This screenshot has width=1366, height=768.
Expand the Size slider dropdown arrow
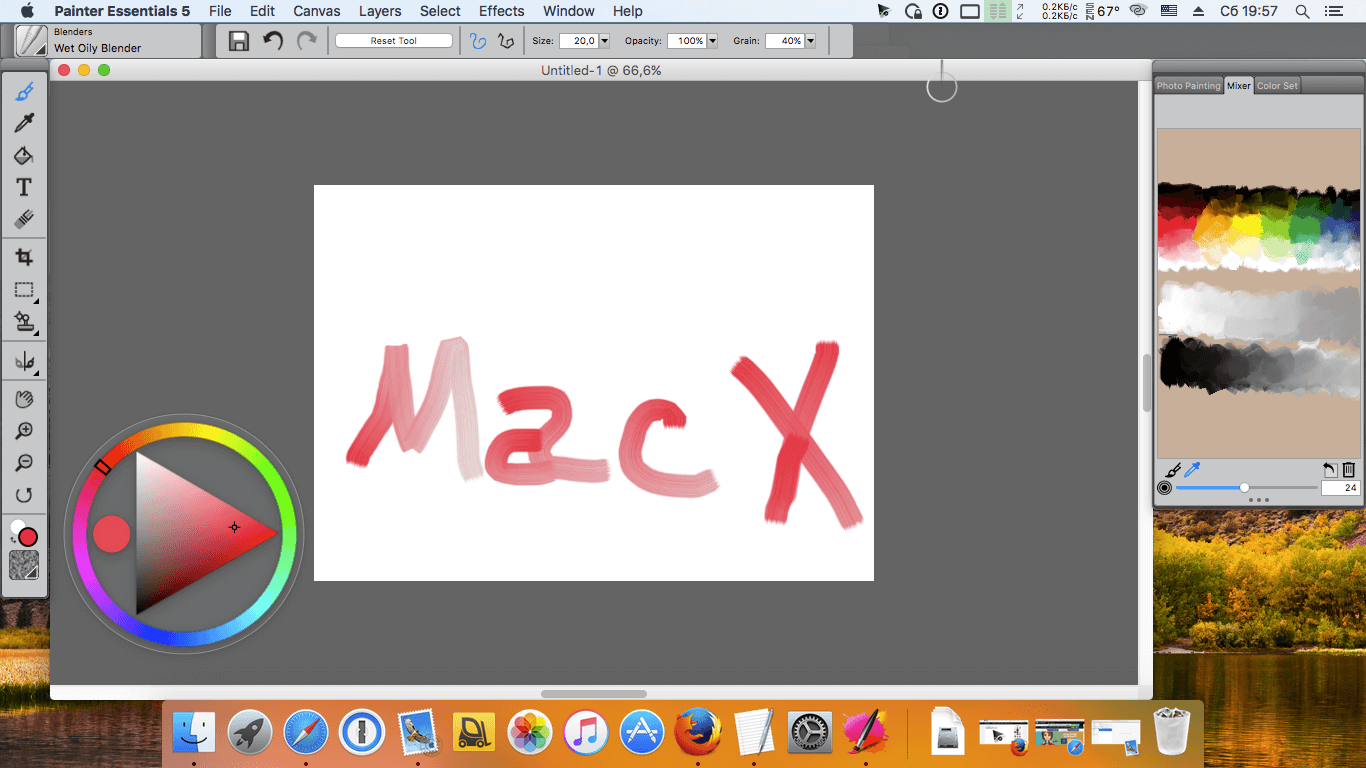pyautogui.click(x=604, y=41)
